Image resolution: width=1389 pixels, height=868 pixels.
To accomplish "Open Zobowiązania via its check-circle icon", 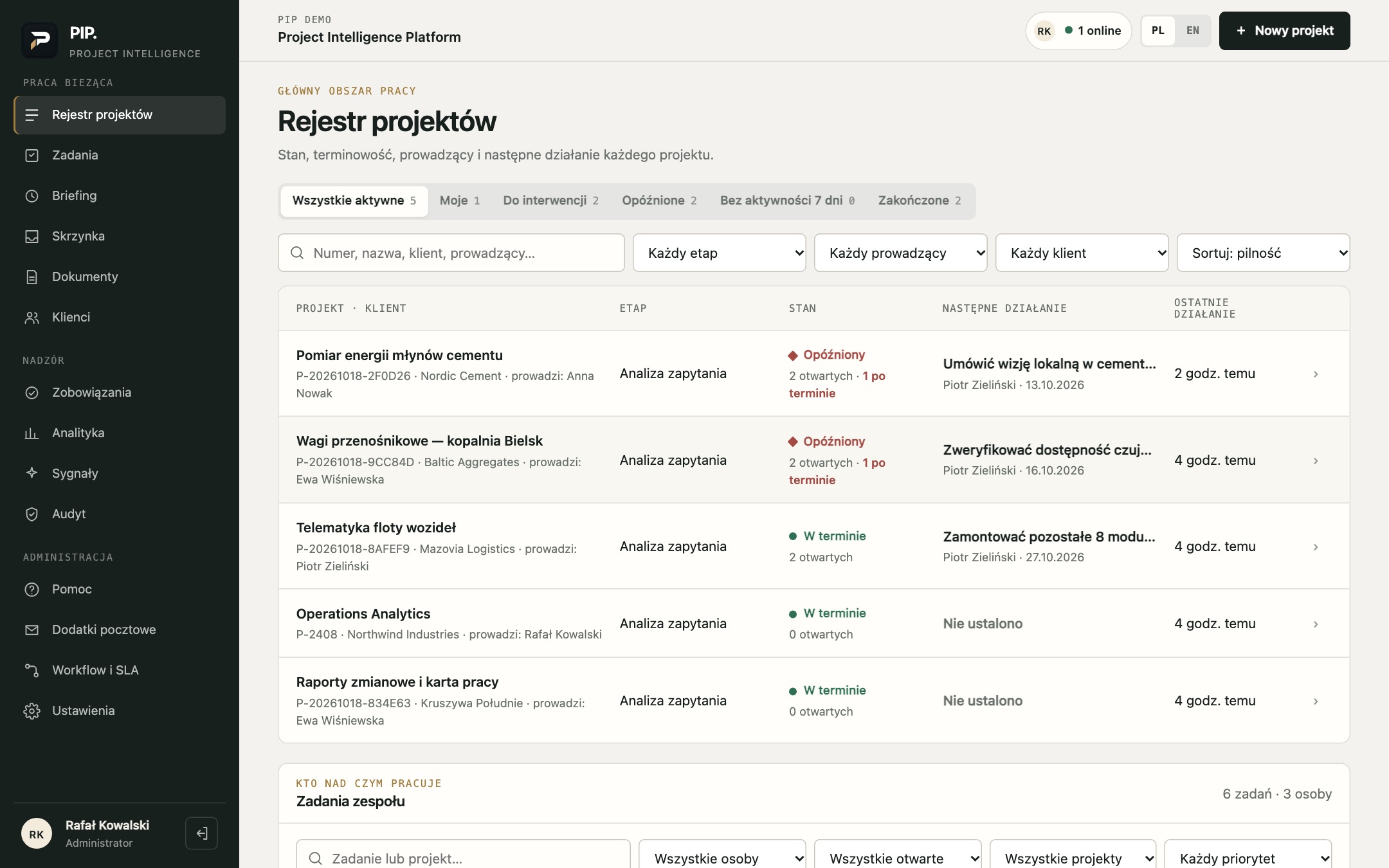I will [x=32, y=393].
